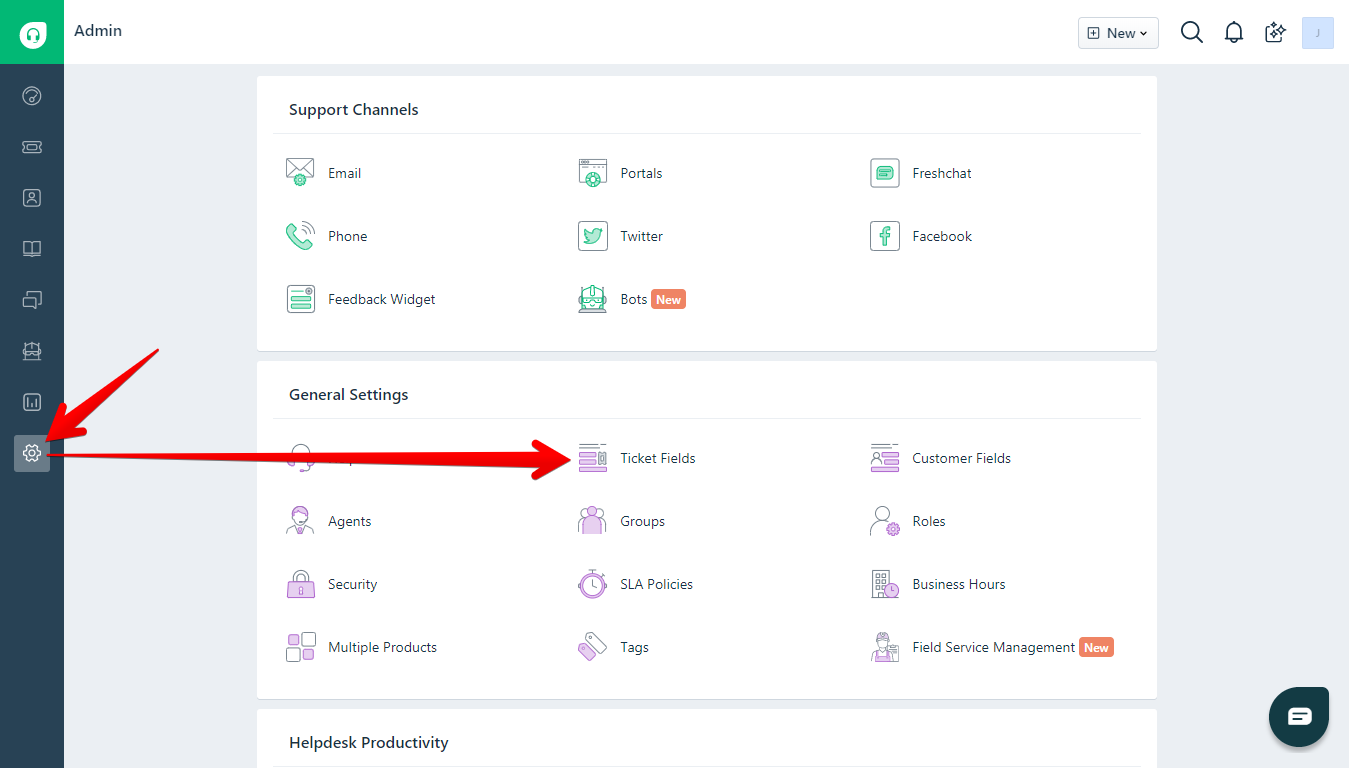Open the Groups link
Screen dimensions: 1349x768
(x=642, y=521)
